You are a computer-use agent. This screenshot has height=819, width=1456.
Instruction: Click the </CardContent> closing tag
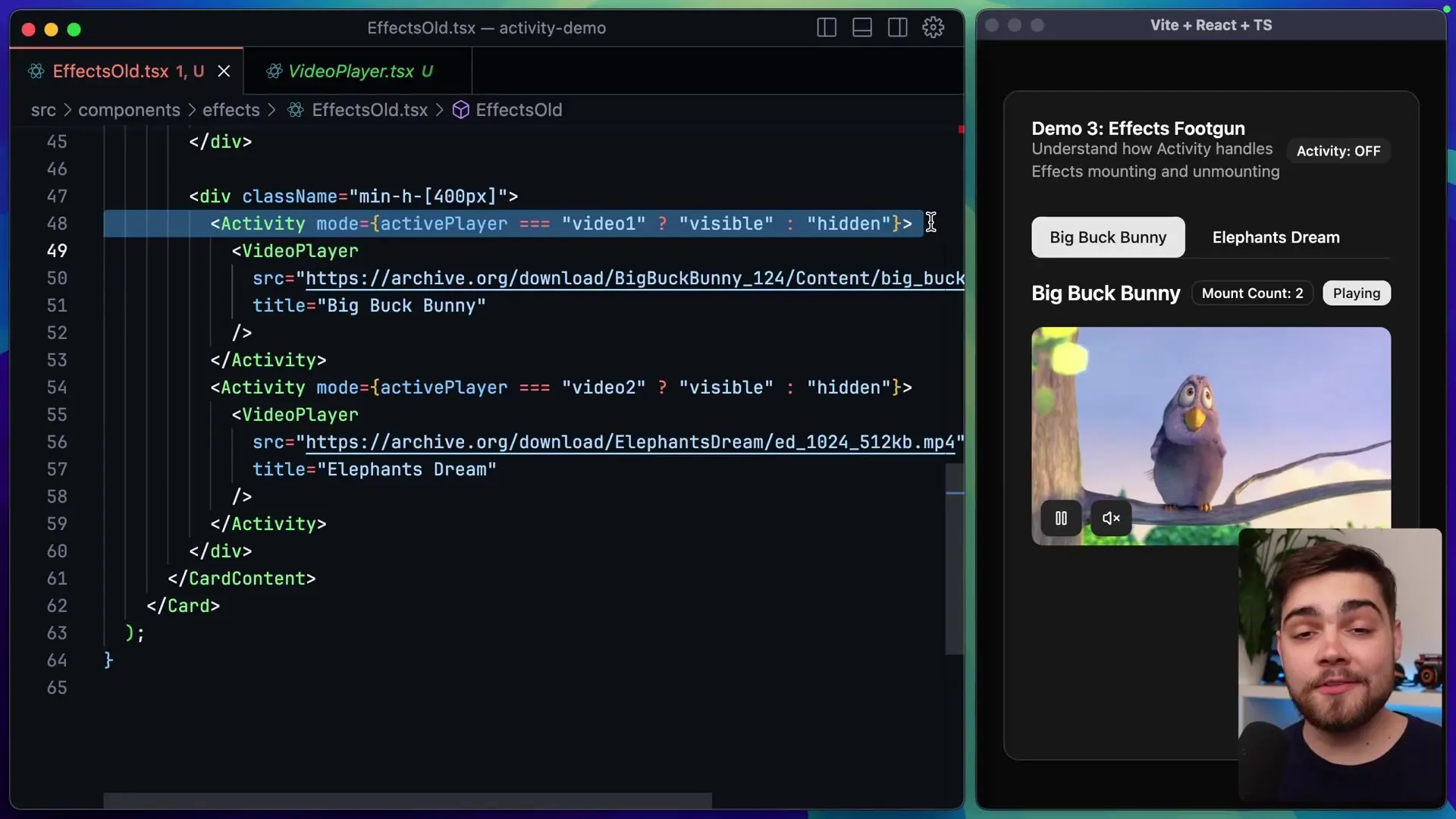coord(242,579)
